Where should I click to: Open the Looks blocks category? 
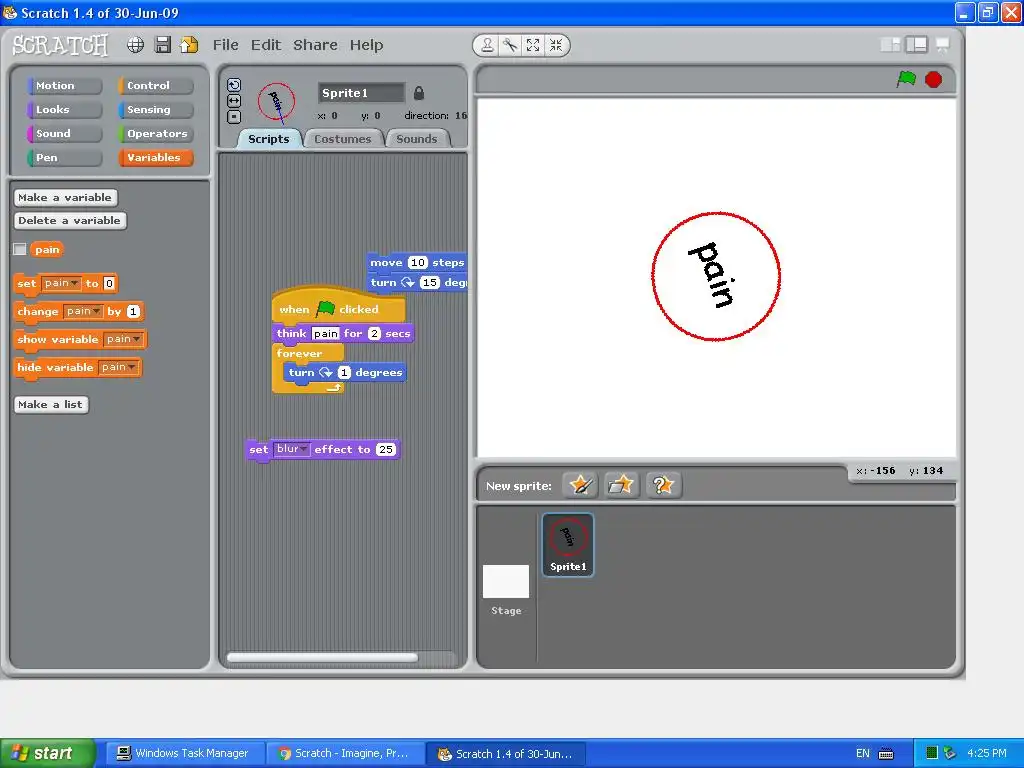pyautogui.click(x=64, y=110)
